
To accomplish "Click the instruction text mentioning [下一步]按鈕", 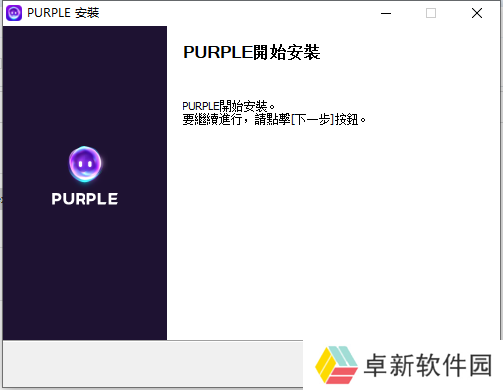I will tap(274, 119).
